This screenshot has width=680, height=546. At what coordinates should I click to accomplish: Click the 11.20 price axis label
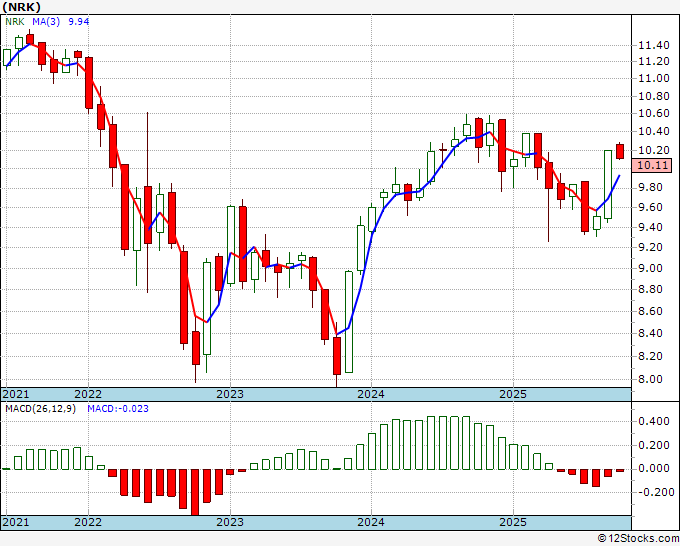[x=654, y=62]
